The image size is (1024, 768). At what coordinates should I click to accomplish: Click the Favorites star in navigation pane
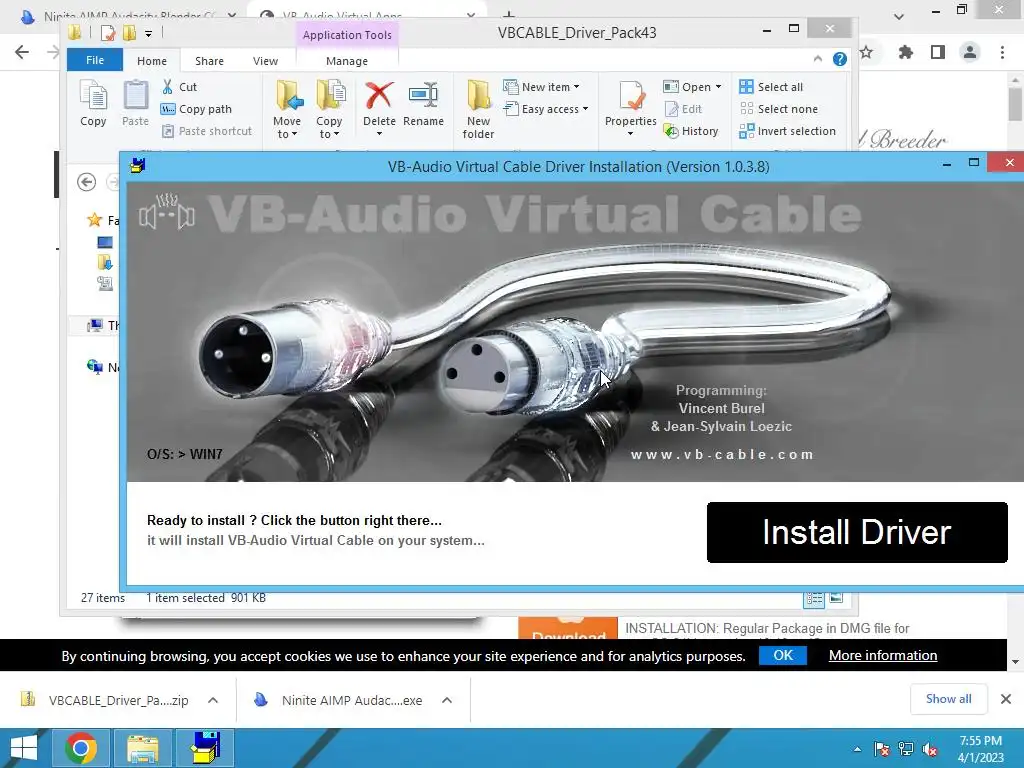click(x=95, y=220)
